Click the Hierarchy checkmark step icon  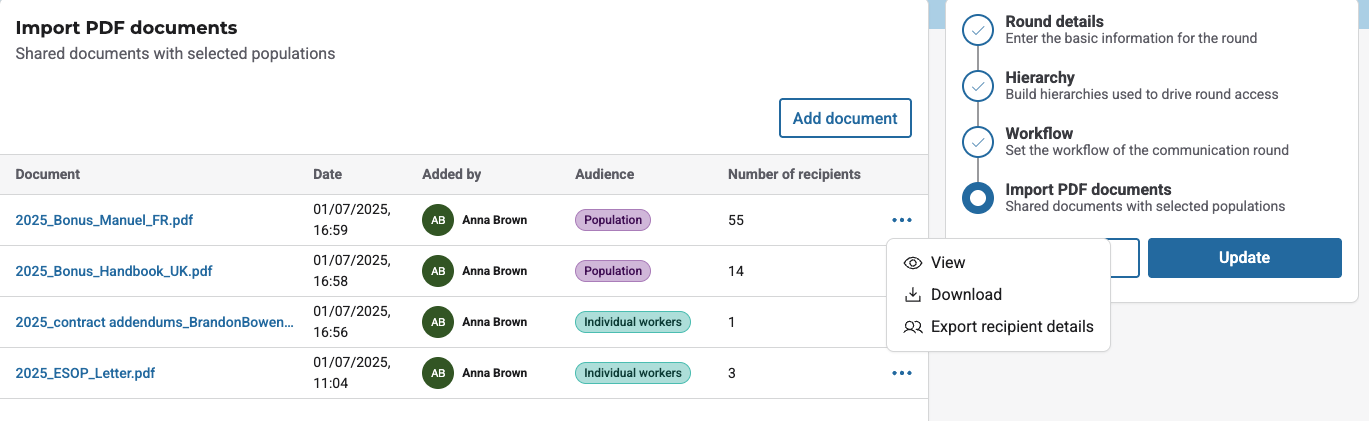(977, 86)
